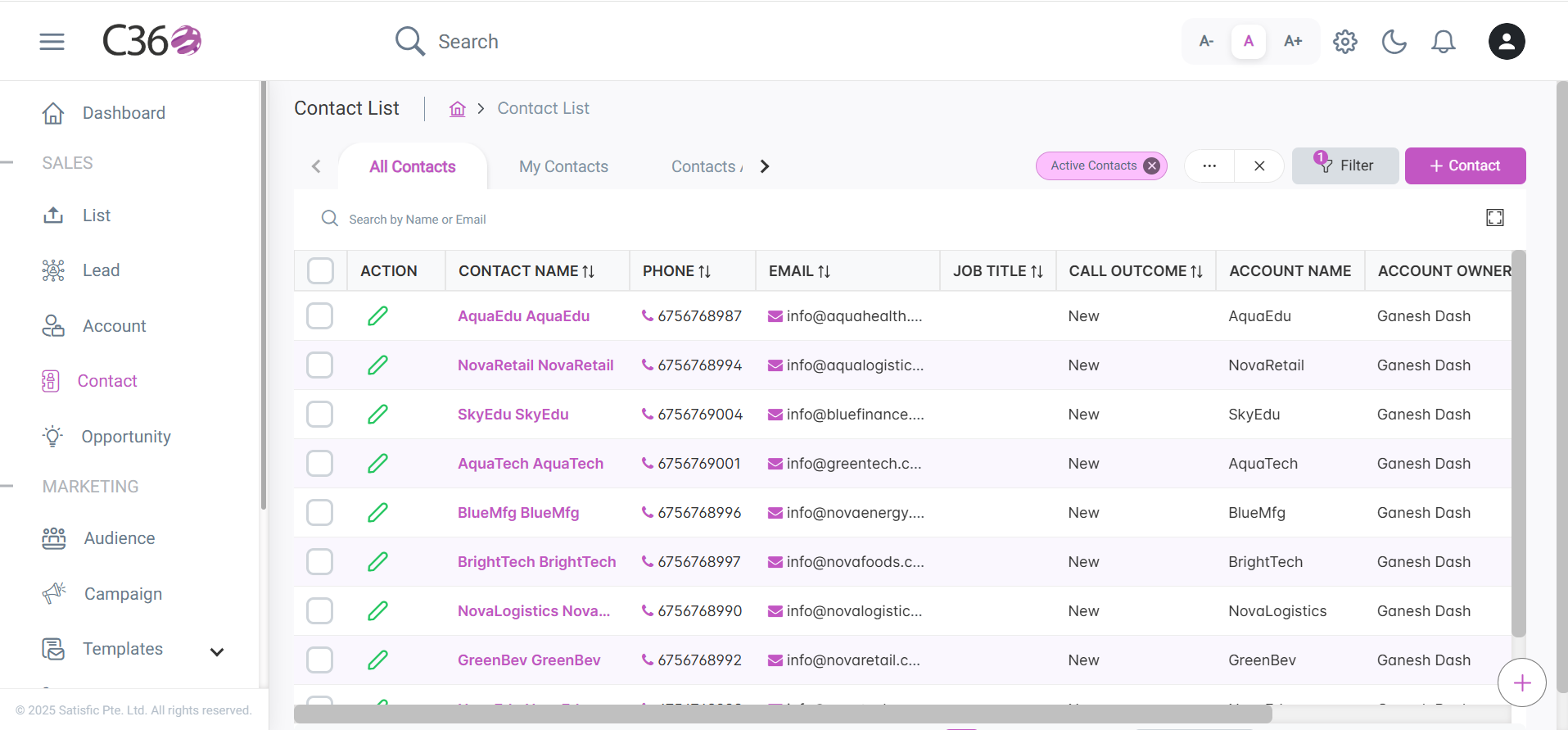Open AquaEdu AquaEdu contact link

pos(523,316)
